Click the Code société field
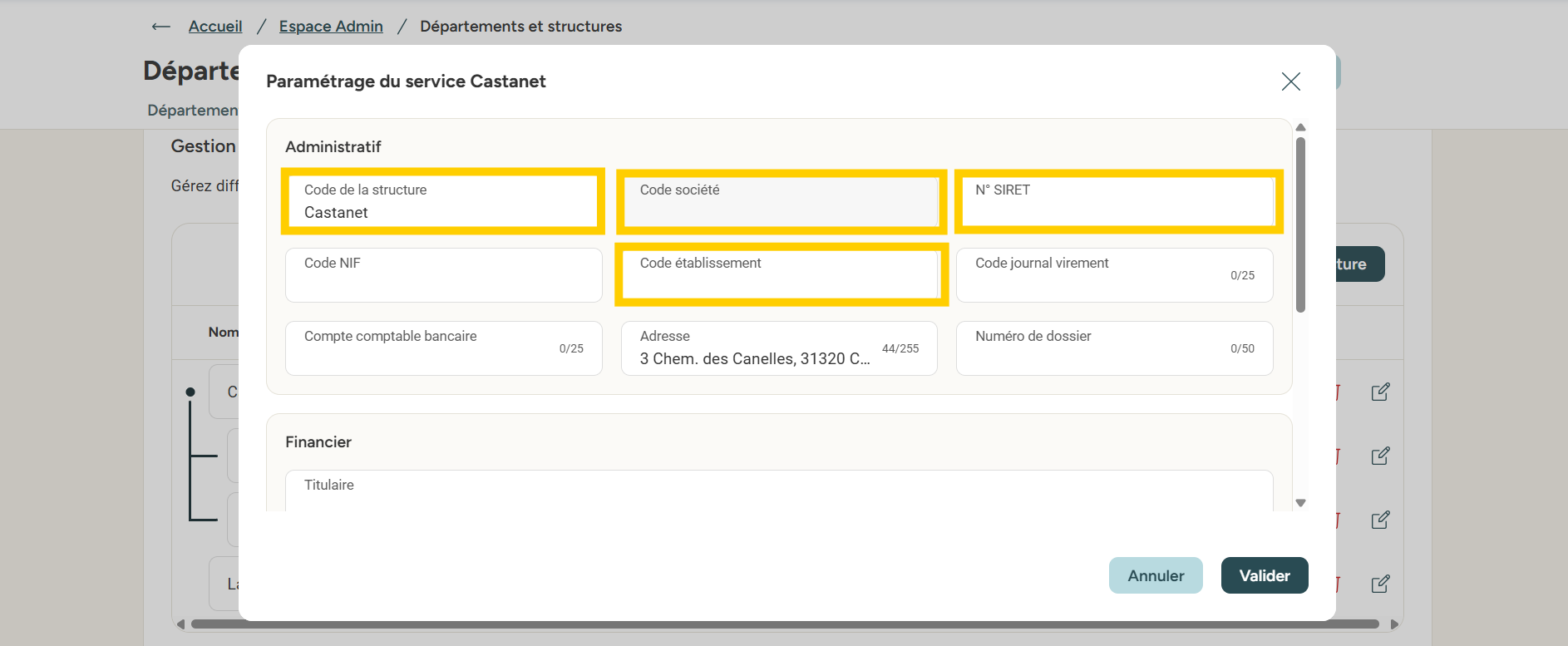 pyautogui.click(x=780, y=201)
